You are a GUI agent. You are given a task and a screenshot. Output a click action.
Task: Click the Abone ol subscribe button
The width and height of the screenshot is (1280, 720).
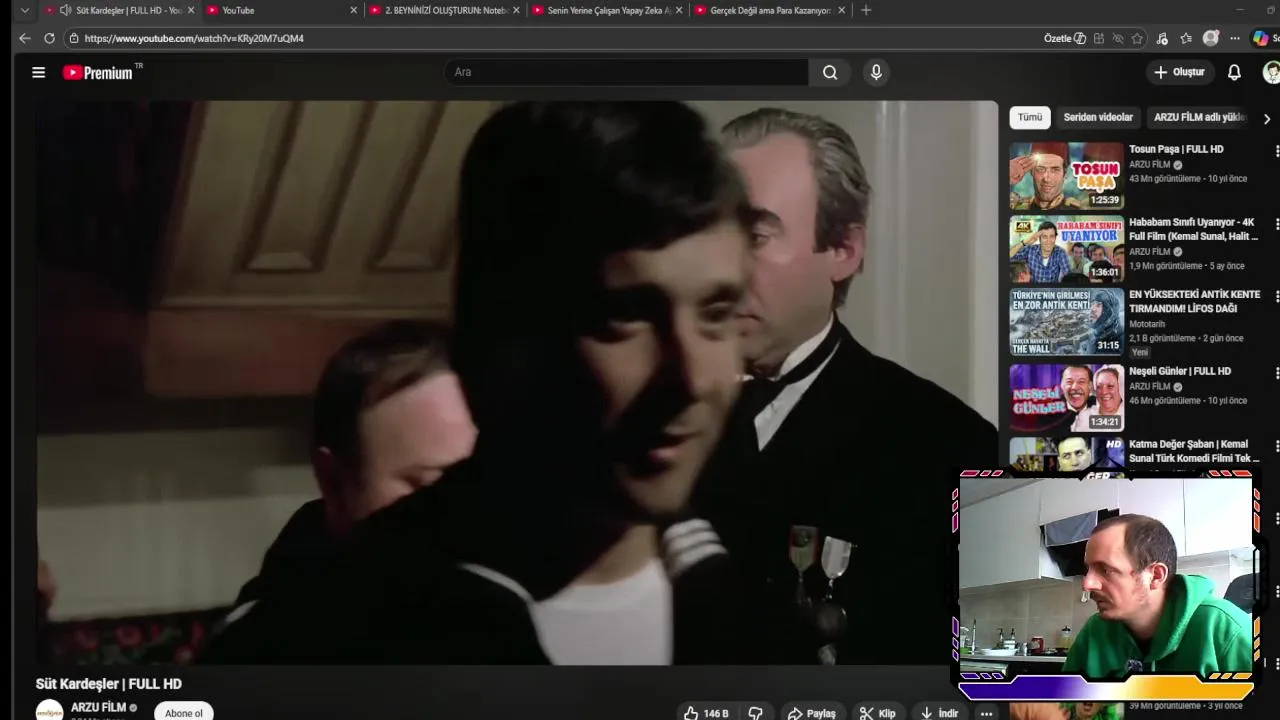[x=184, y=713]
